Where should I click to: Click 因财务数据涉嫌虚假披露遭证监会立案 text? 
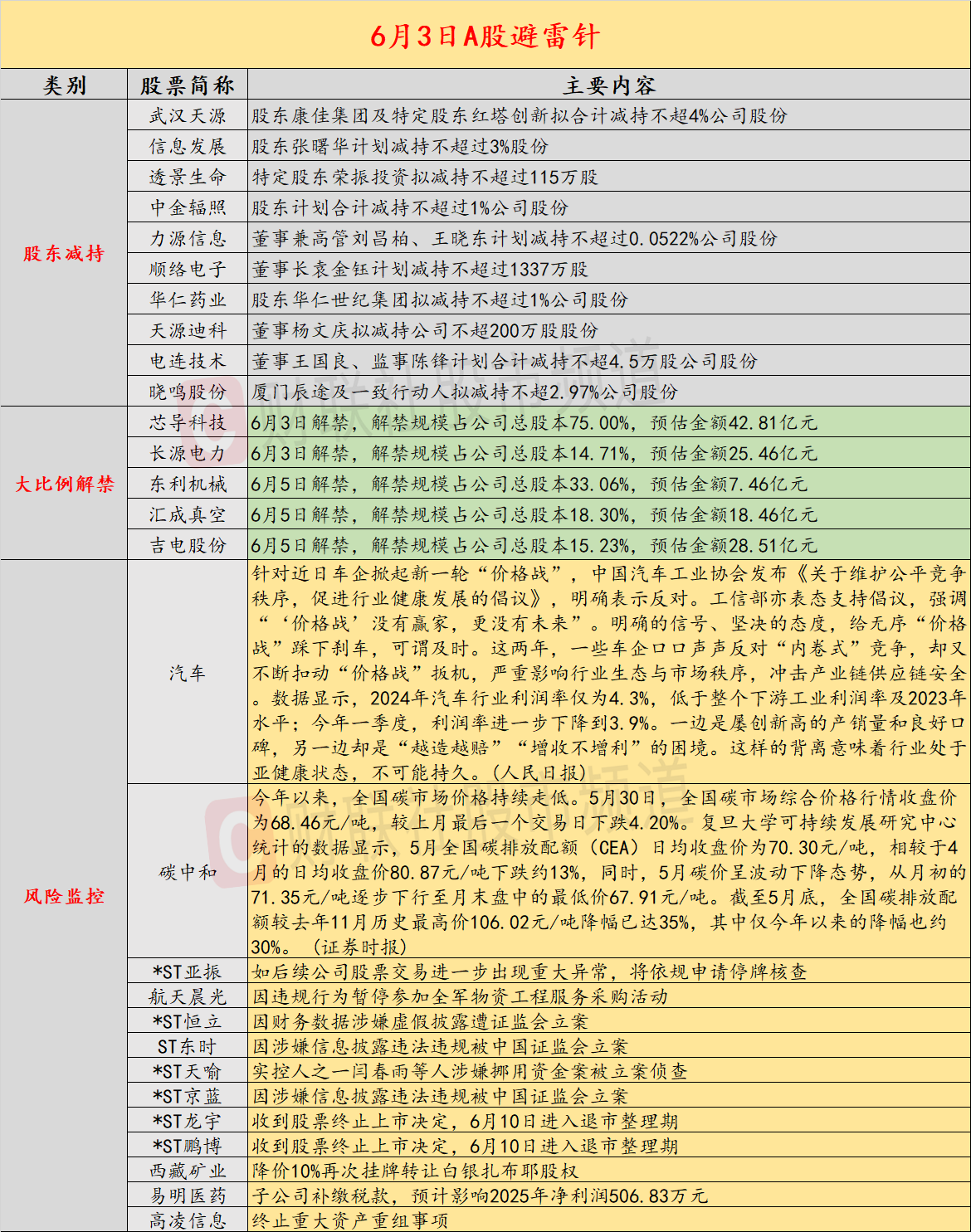click(420, 1022)
